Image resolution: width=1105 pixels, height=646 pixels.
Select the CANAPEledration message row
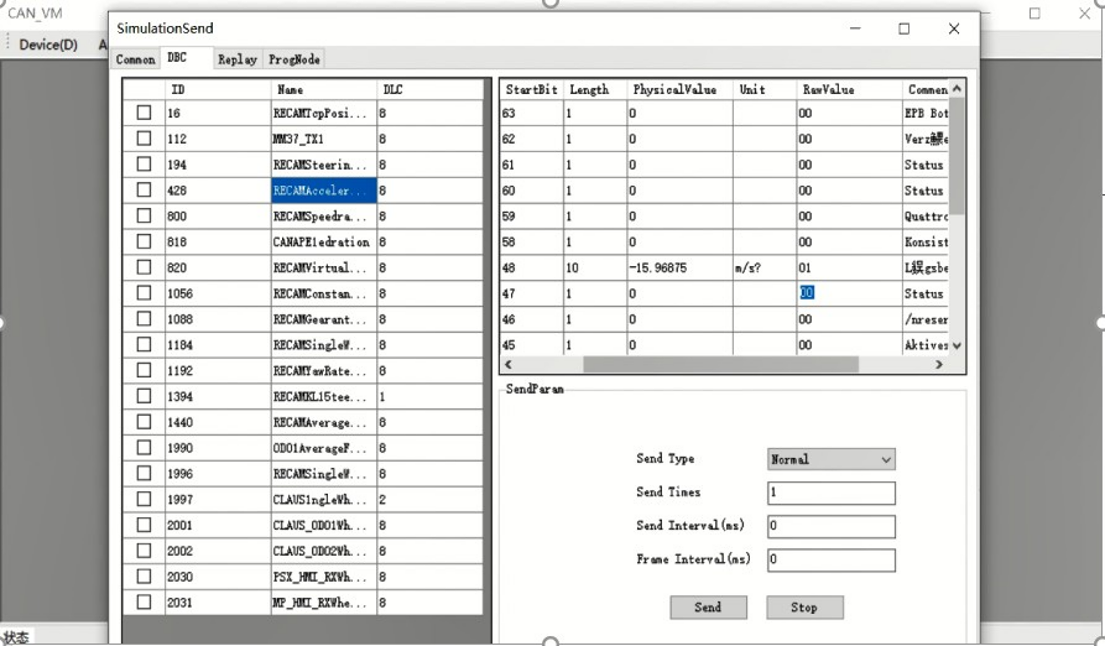coord(321,242)
